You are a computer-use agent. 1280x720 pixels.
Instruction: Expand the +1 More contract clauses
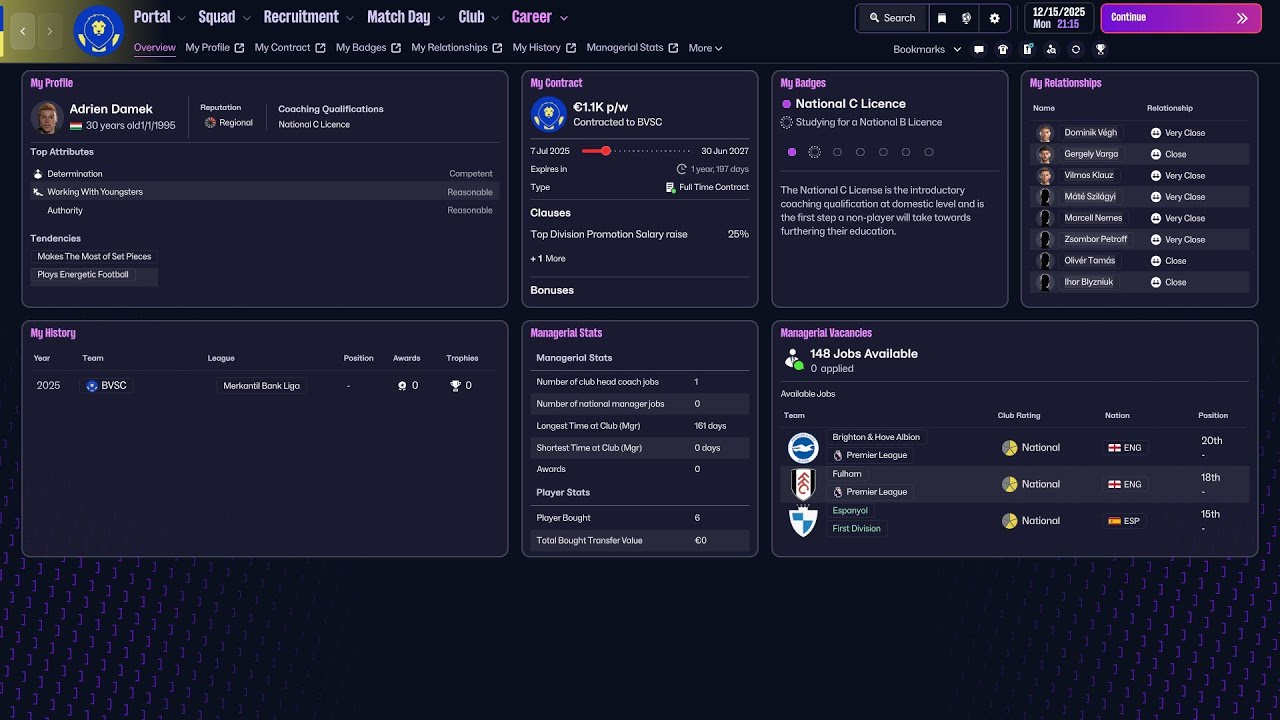click(548, 259)
